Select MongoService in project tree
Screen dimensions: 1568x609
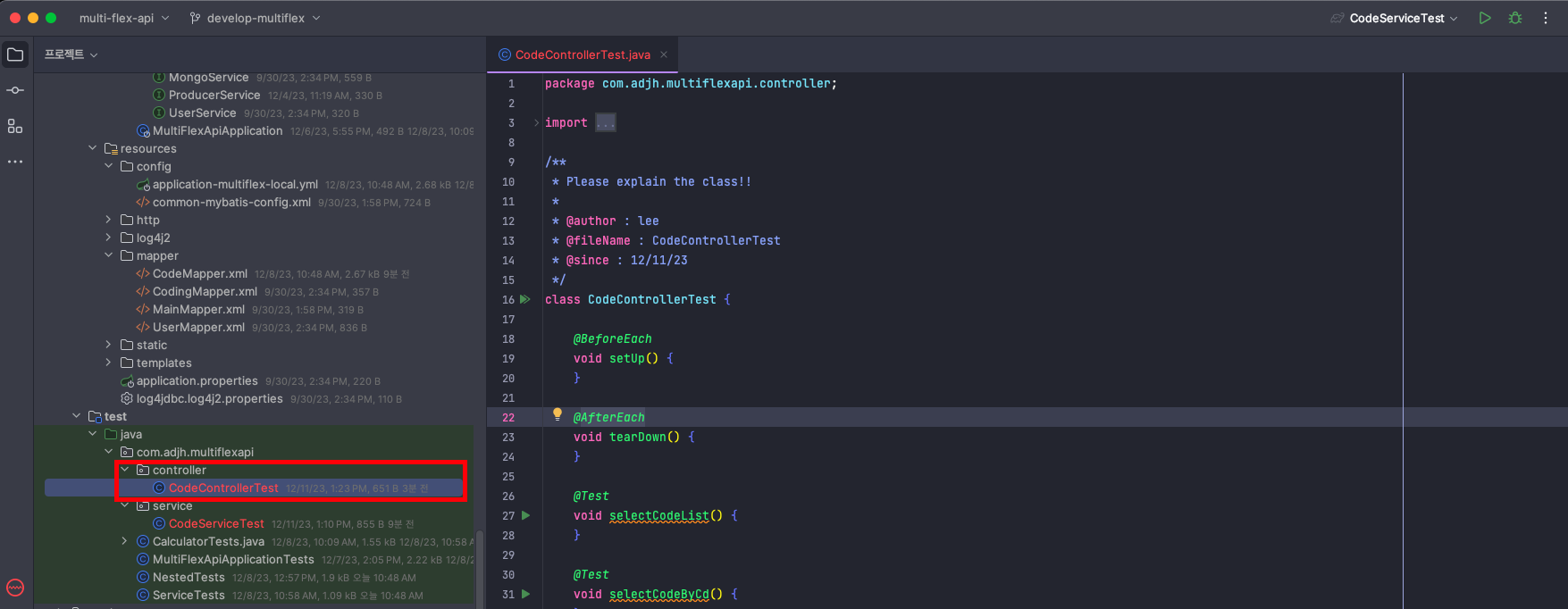(208, 78)
